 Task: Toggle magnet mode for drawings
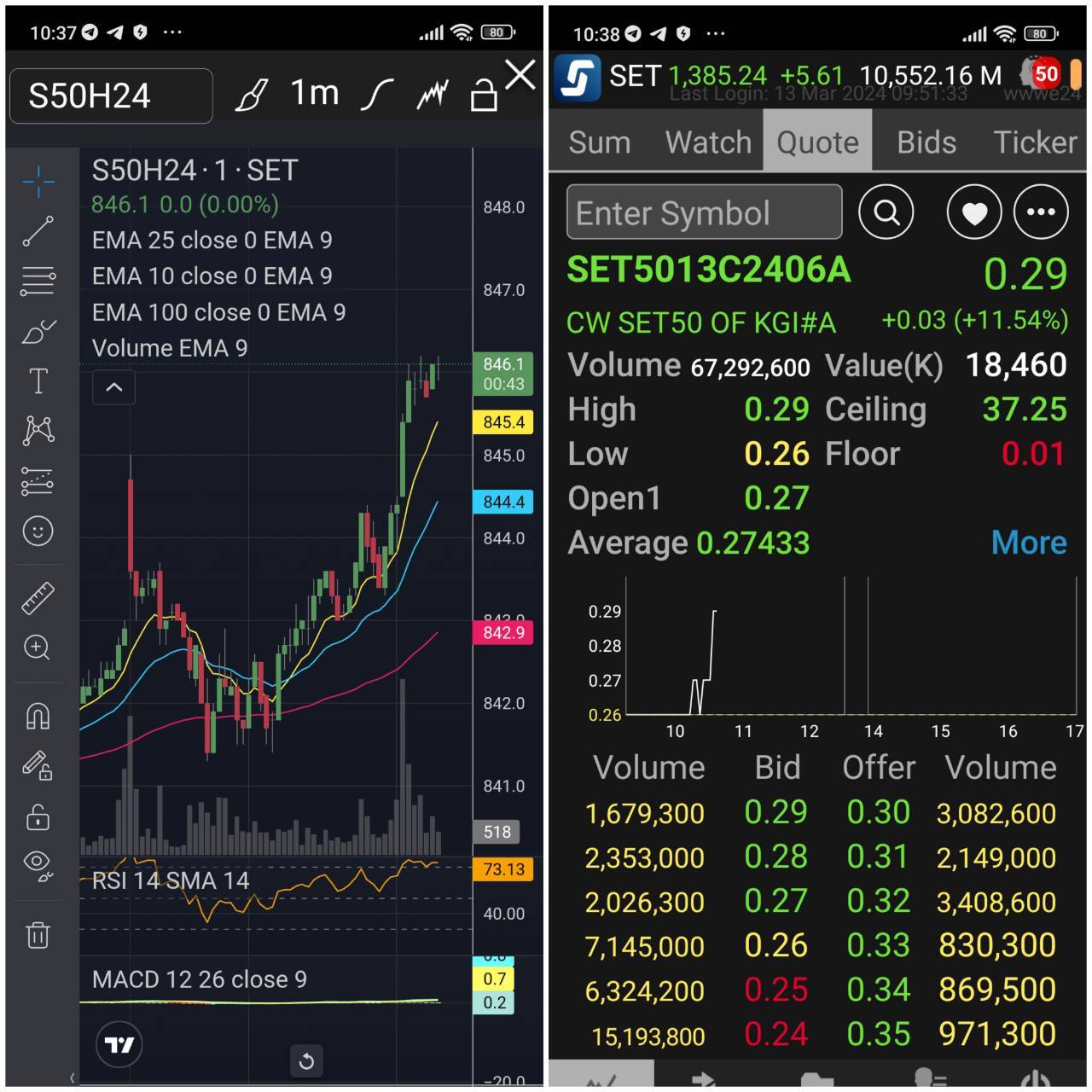[x=38, y=715]
